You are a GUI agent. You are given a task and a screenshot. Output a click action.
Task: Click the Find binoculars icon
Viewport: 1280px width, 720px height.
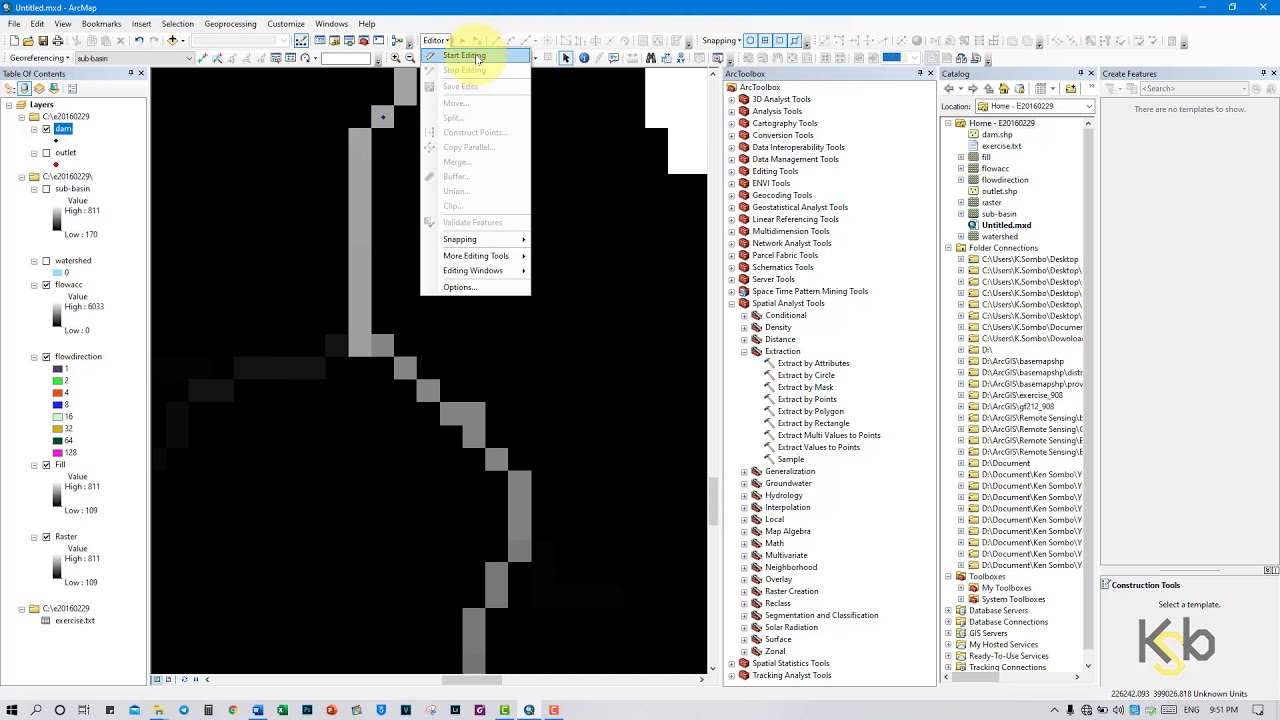[651, 58]
